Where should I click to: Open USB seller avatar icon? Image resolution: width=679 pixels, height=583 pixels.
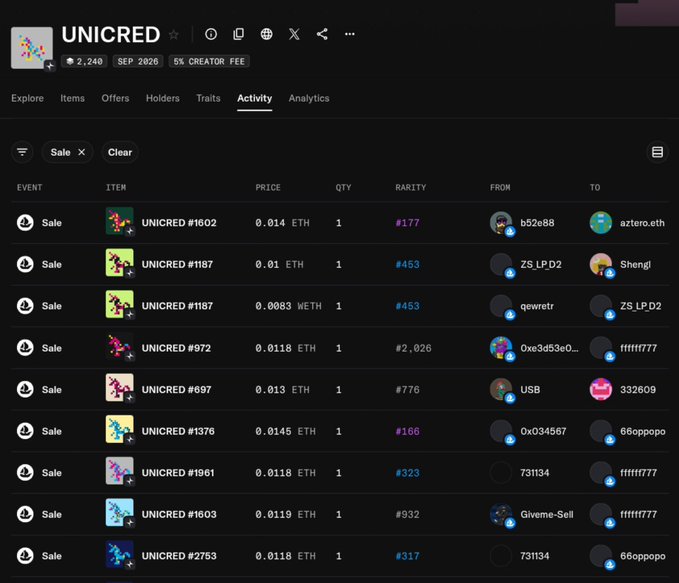501,389
